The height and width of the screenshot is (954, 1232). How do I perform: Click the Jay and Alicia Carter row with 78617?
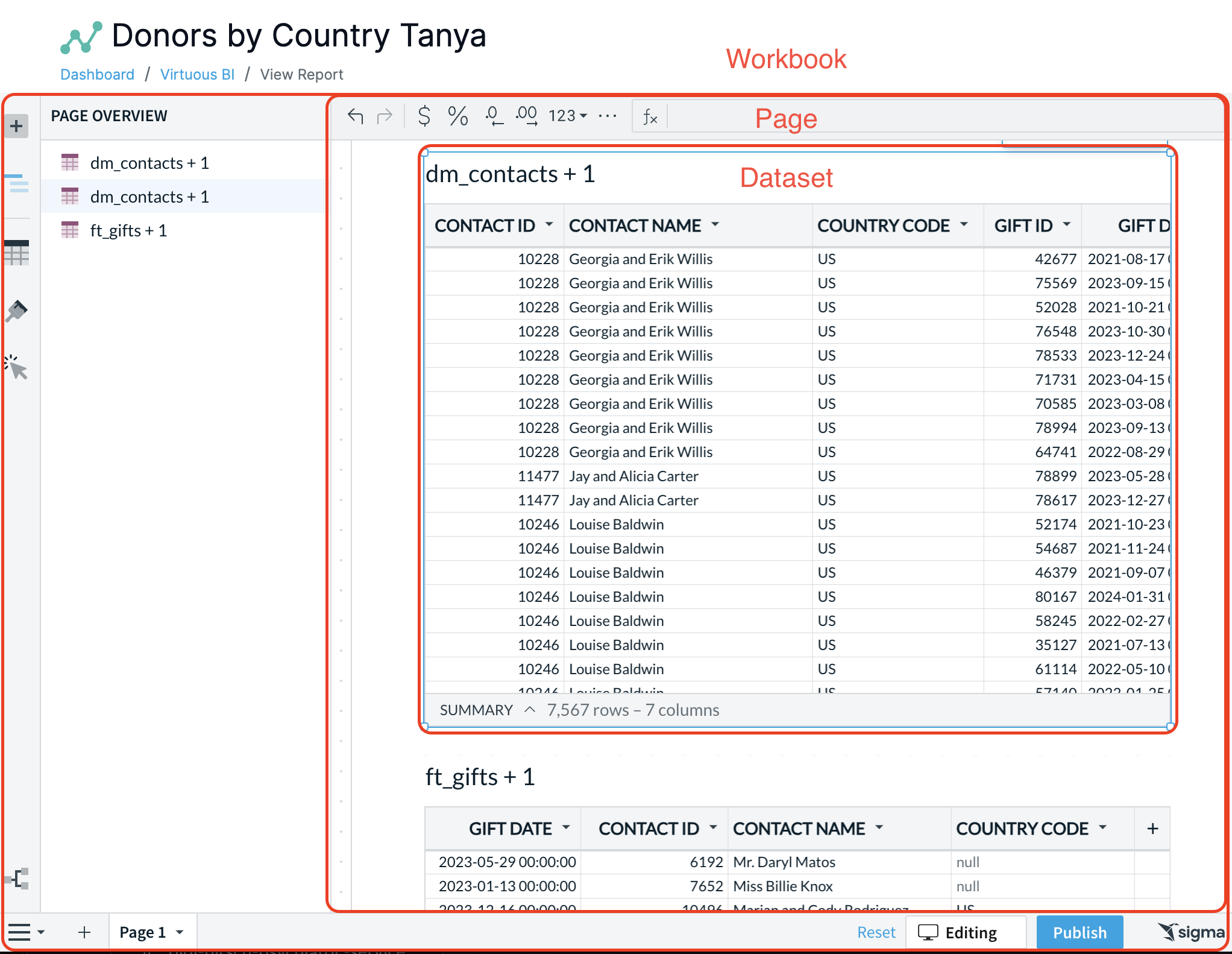tap(797, 500)
